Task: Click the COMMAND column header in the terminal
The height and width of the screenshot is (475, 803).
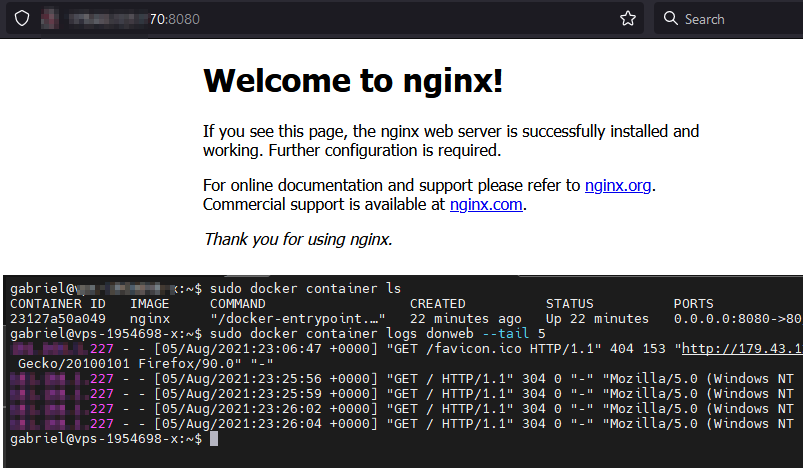Action: pos(238,304)
